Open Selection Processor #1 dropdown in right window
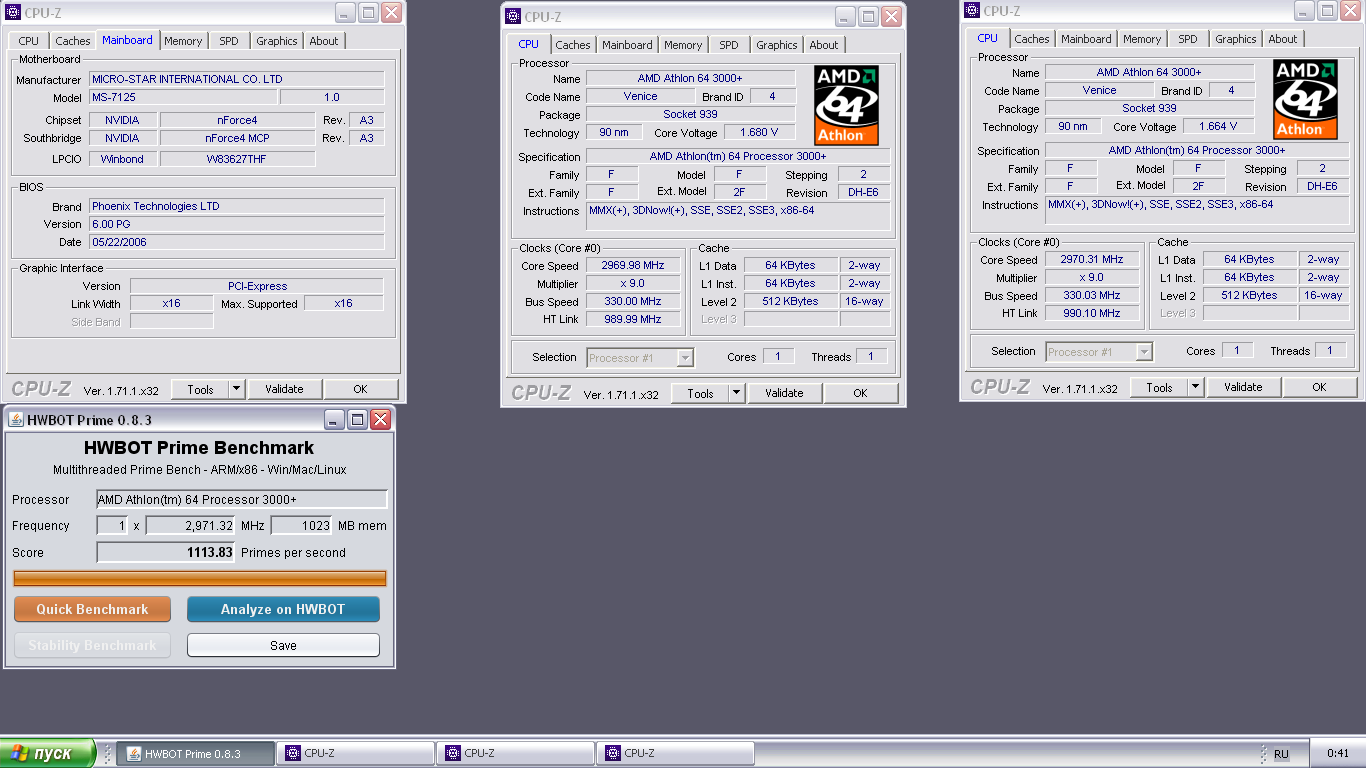The height and width of the screenshot is (768, 1366). coord(1099,351)
